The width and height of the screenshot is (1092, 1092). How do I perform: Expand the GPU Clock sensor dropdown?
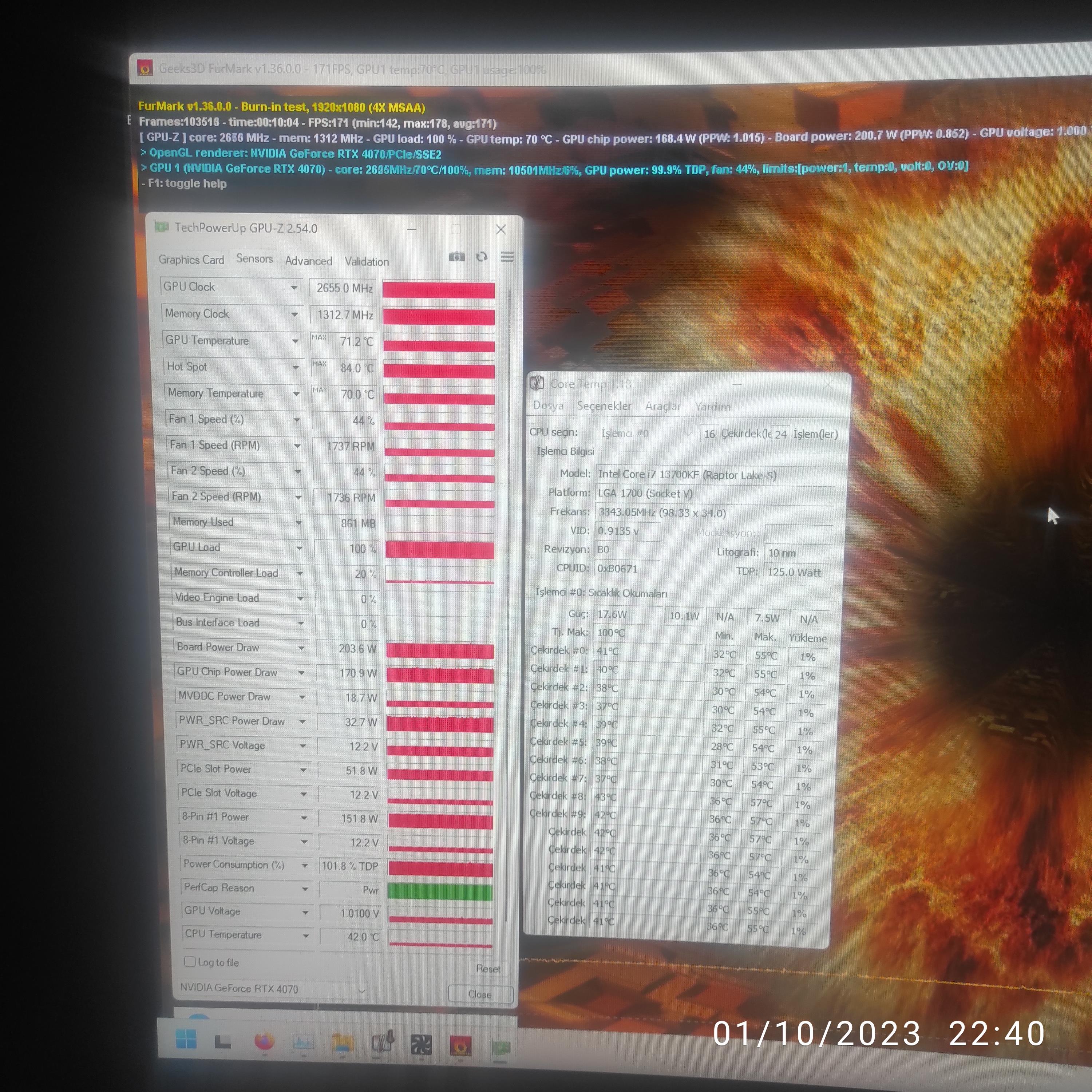click(x=294, y=288)
